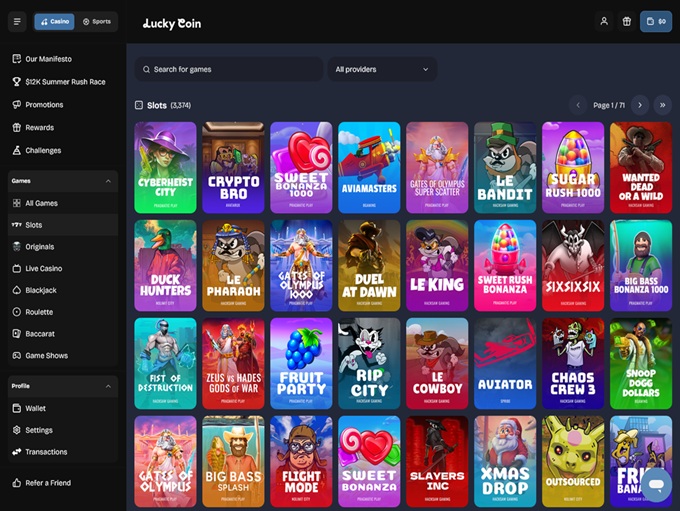Launch Big Bass Splash slot
Image resolution: width=680 pixels, height=511 pixels.
(x=233, y=462)
